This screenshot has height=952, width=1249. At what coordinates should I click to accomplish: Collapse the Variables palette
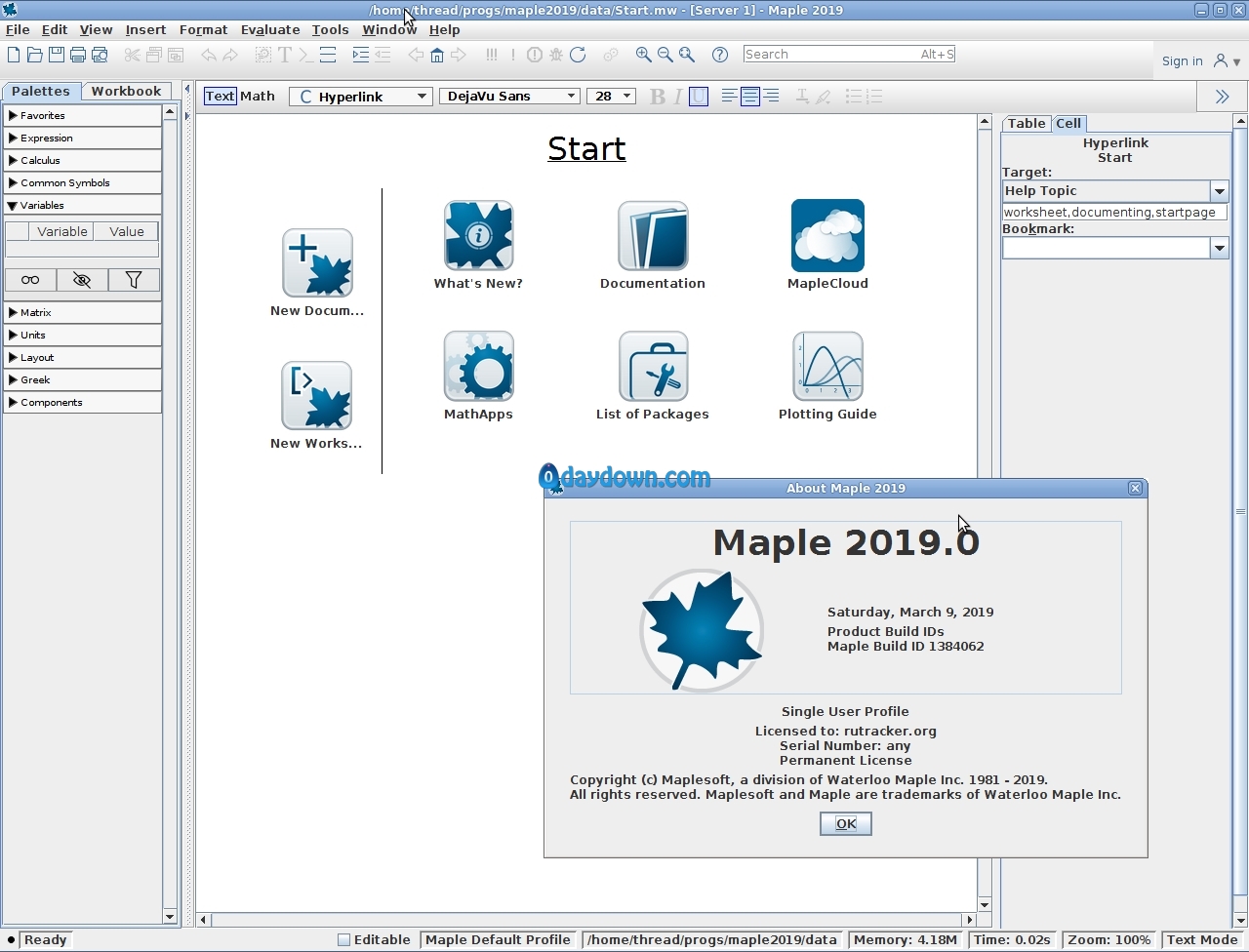[82, 205]
